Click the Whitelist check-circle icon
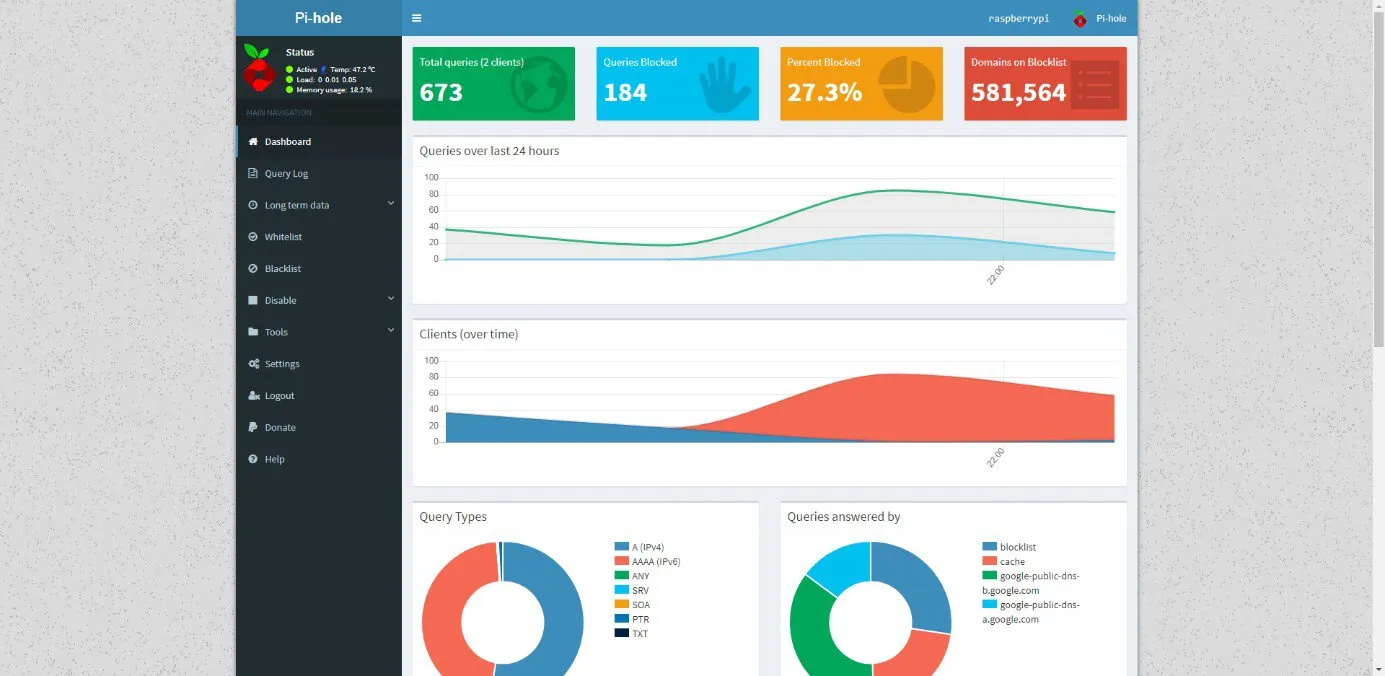Viewport: 1385px width, 676px height. point(253,237)
